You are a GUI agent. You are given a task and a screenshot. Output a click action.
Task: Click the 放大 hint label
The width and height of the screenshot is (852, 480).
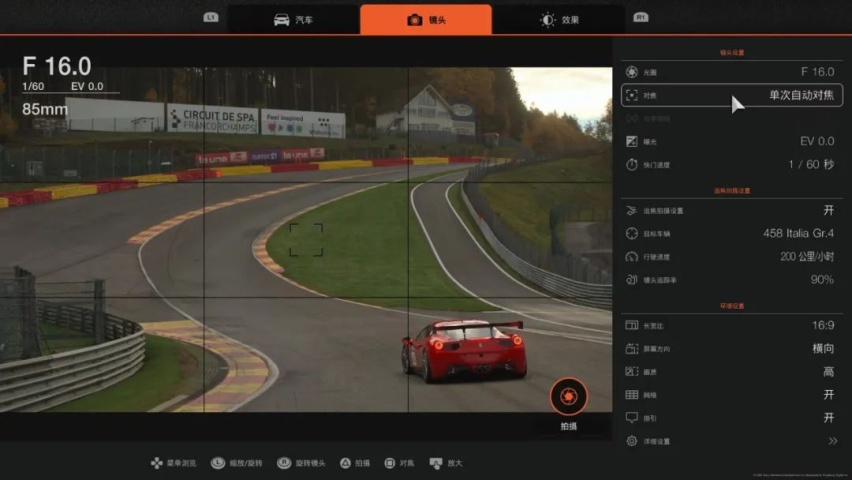click(454, 463)
